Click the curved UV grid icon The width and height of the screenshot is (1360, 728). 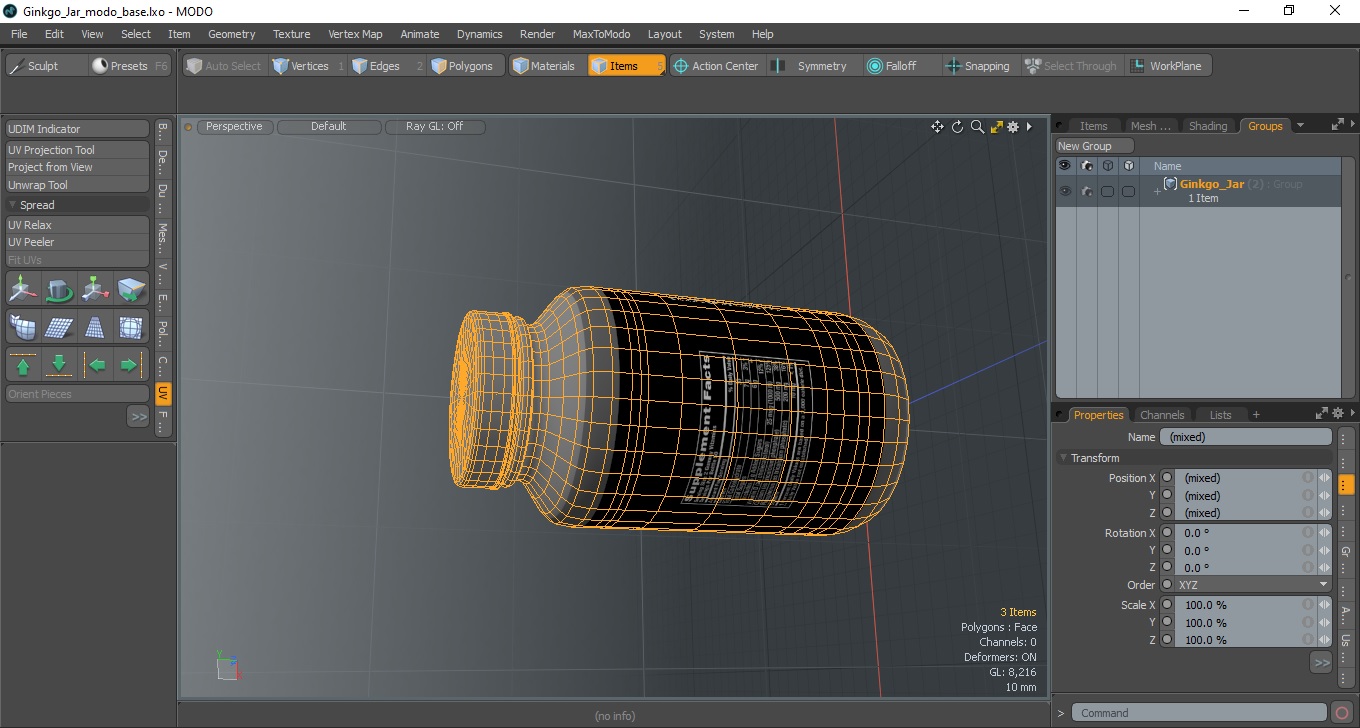click(23, 327)
